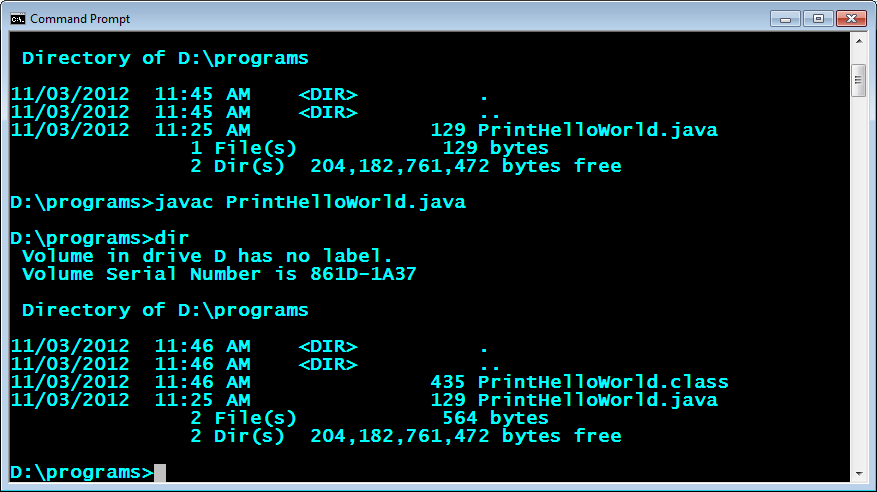Click the Volume Serial Number 861D-1A37 text
Screen dimensions: 877x492
click(219, 274)
